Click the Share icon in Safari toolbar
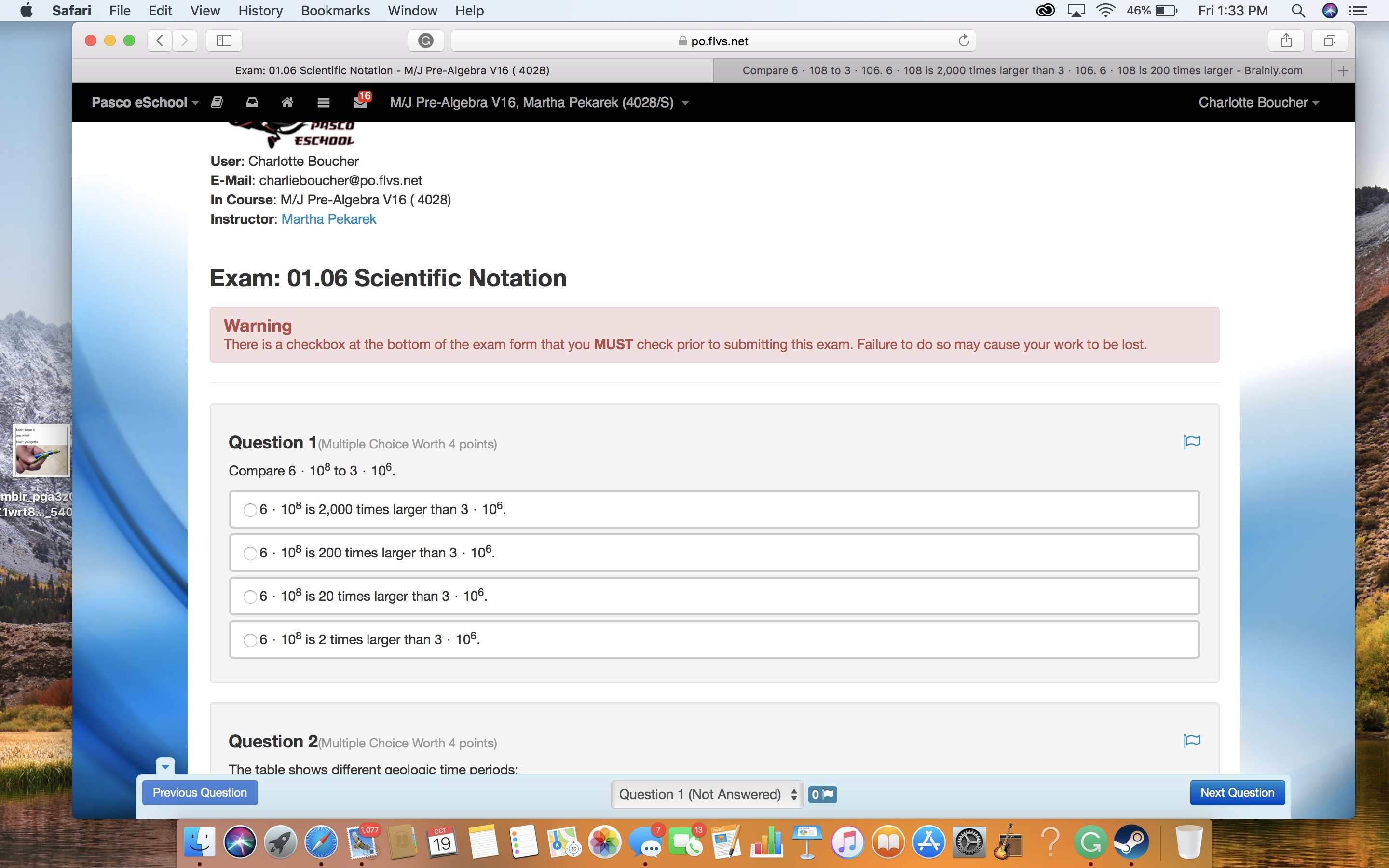 pyautogui.click(x=1286, y=40)
